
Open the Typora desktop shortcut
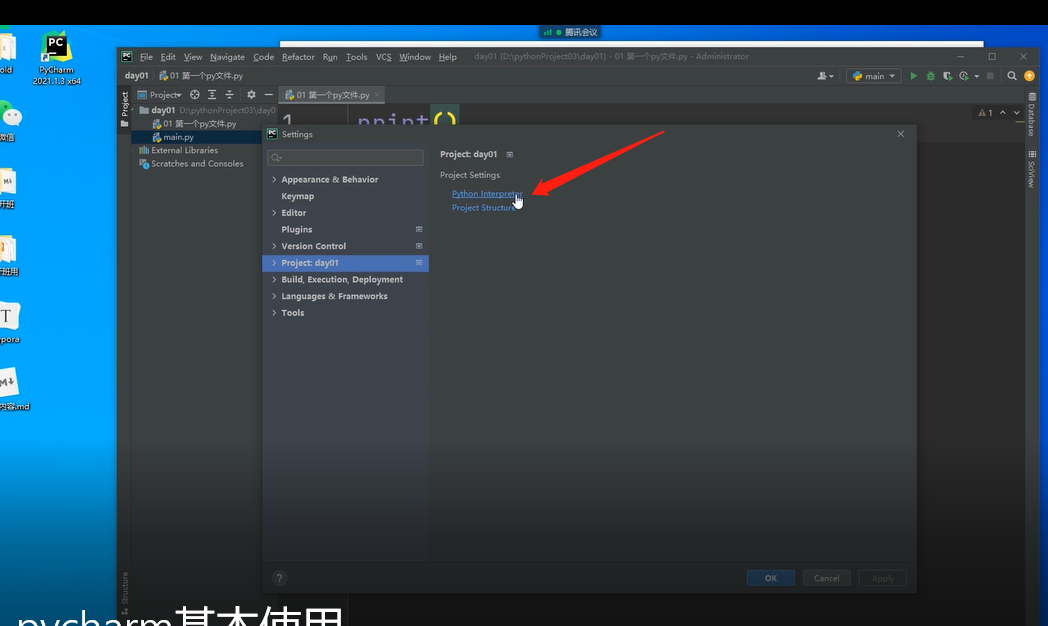[9, 323]
